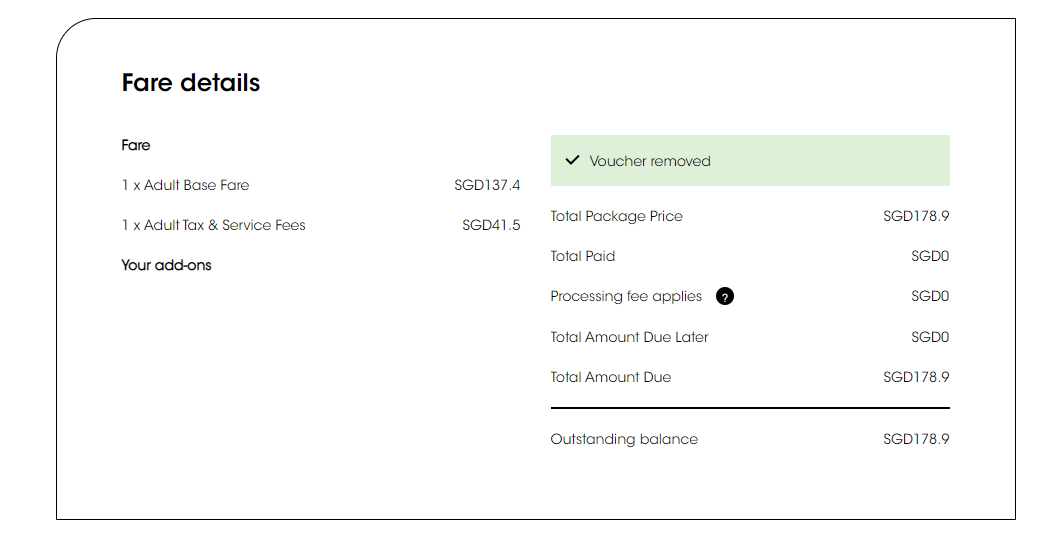Click the Total Amount Due Later label
The image size is (1062, 539).
pyautogui.click(x=629, y=337)
